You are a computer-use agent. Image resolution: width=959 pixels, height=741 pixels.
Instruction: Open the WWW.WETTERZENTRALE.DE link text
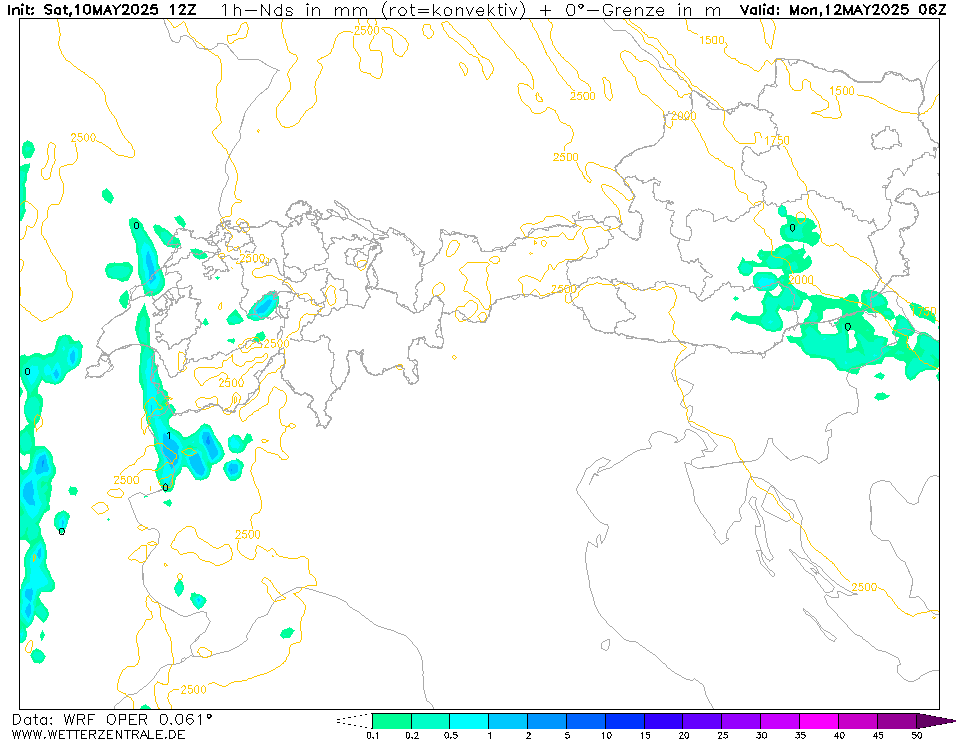(x=98, y=734)
